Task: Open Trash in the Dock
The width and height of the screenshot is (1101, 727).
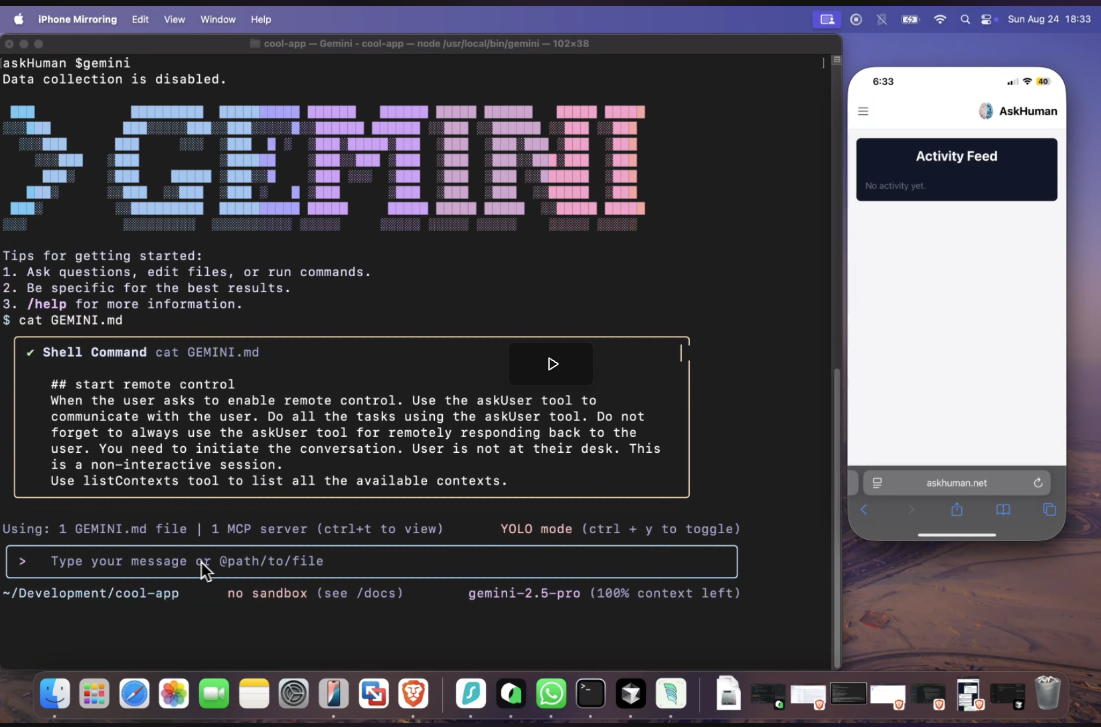Action: click(x=1047, y=693)
